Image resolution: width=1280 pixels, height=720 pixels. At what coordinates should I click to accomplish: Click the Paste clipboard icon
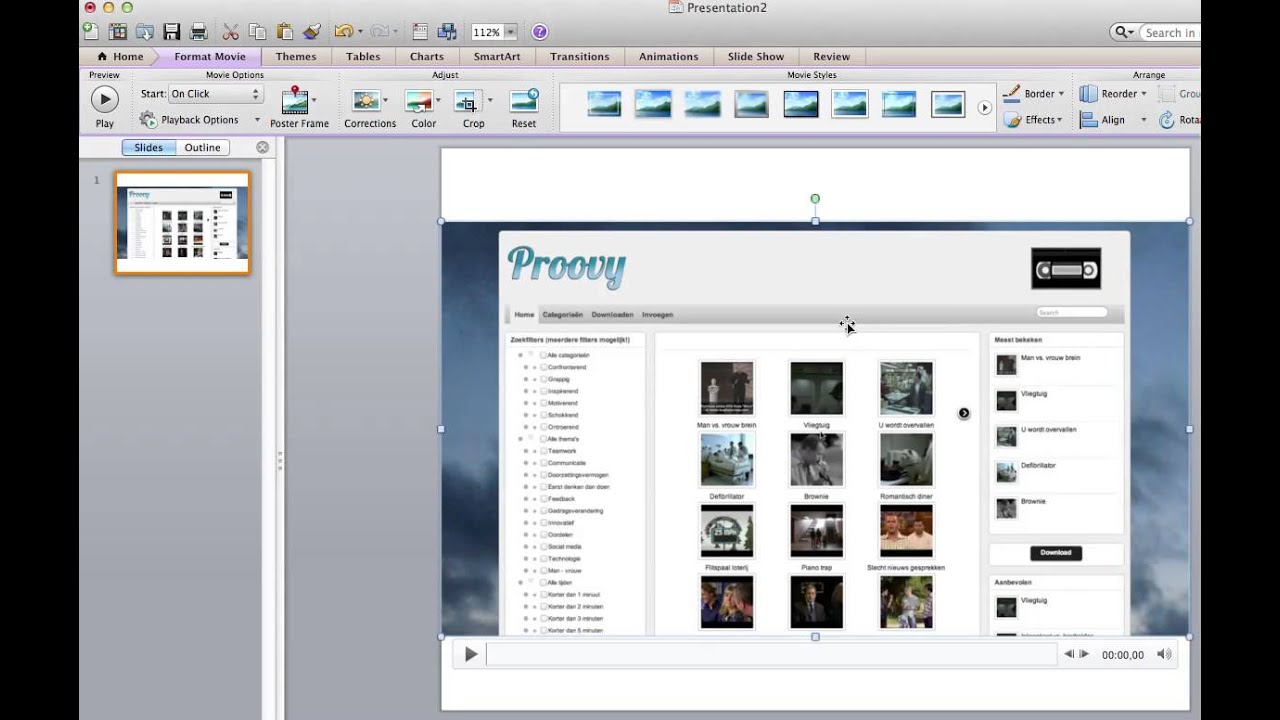click(x=284, y=32)
